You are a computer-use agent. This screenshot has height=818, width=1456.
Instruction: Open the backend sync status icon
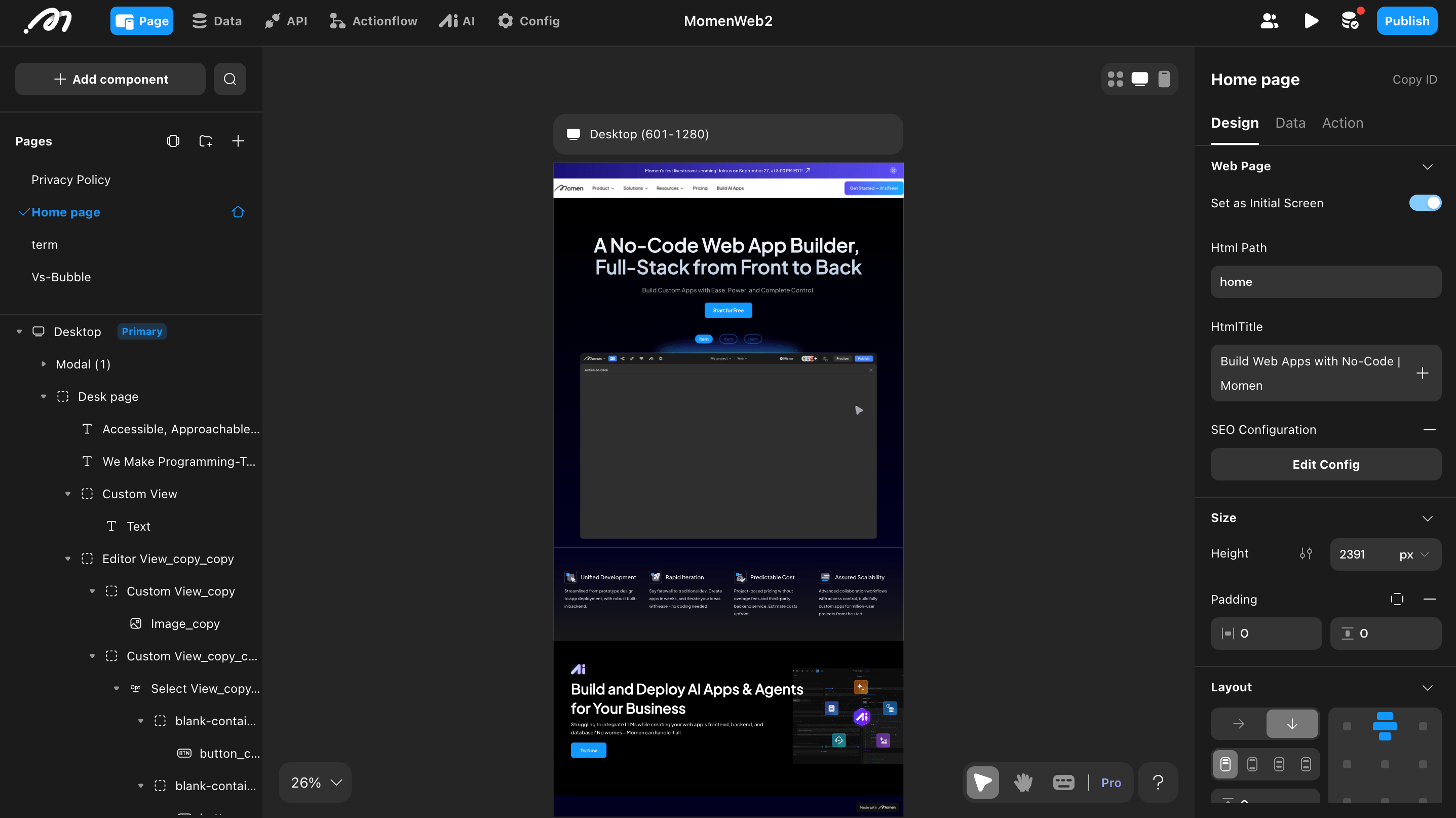pos(1351,21)
